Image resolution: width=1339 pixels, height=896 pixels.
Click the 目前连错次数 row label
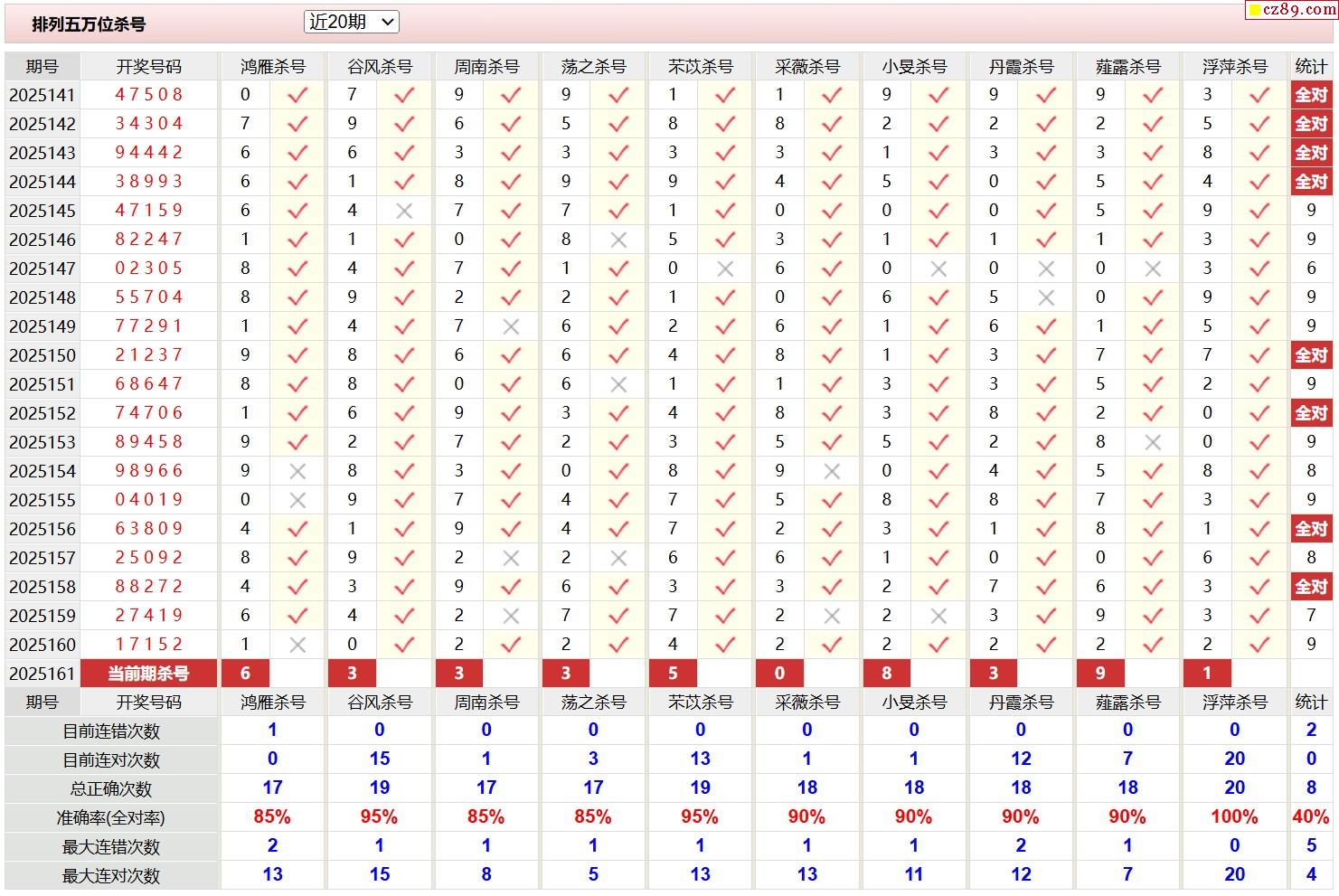pos(111,731)
